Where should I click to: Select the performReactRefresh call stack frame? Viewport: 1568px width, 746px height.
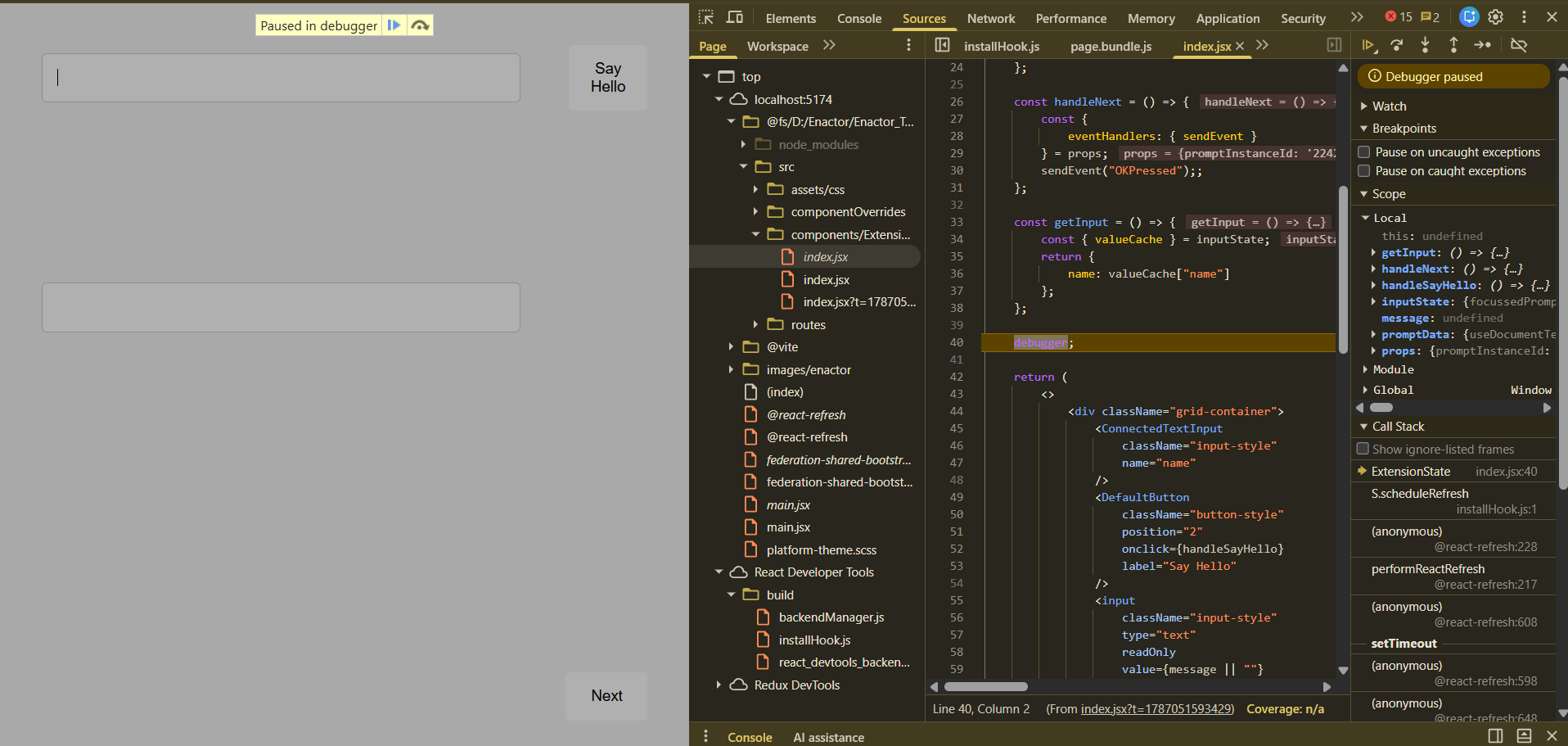(1453, 576)
